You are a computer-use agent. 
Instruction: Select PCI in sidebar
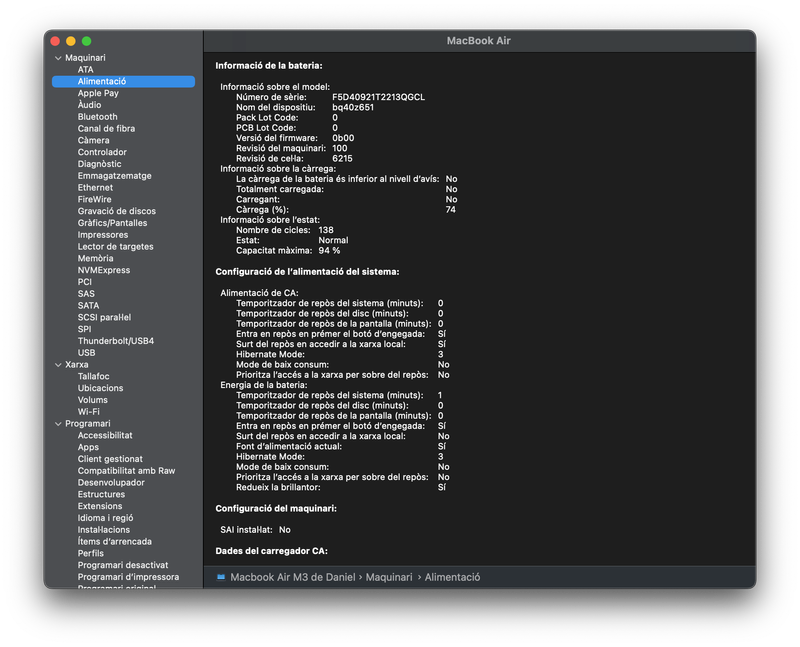point(85,282)
